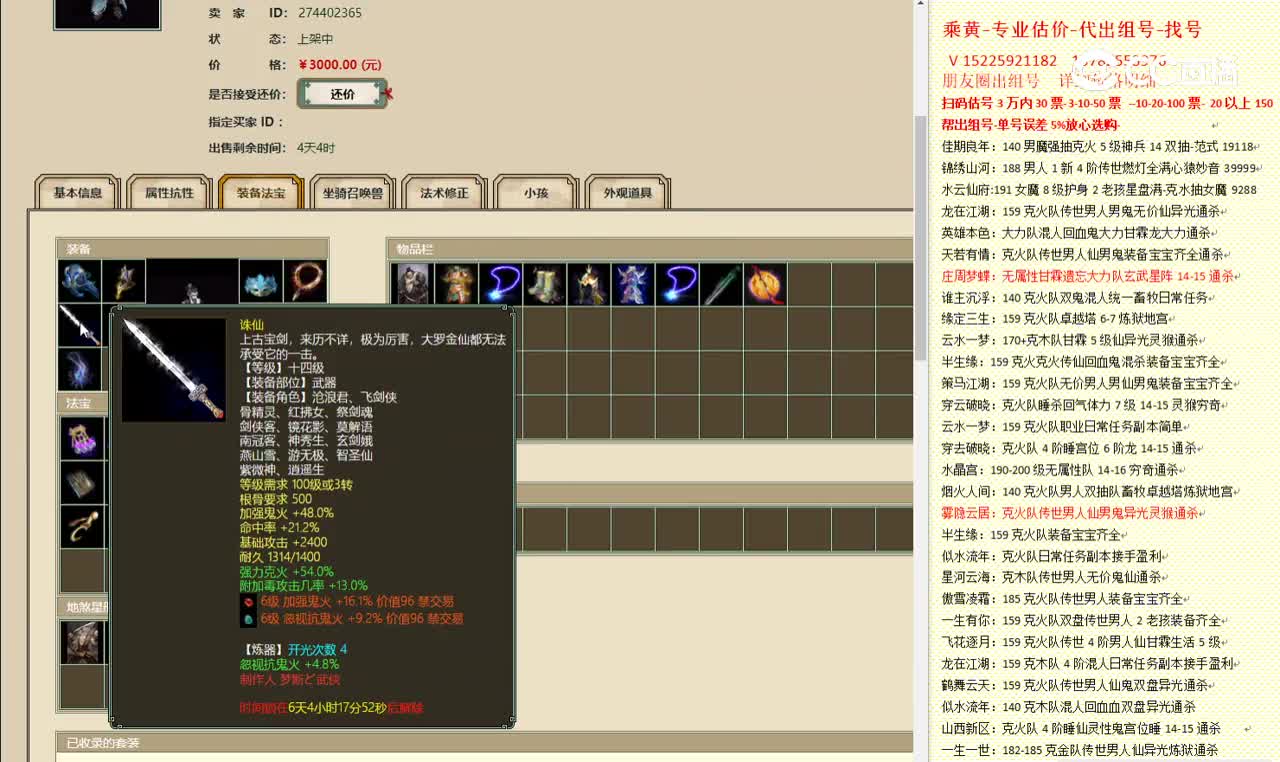Click the item name 诛仙 in tooltip
The image size is (1280, 762).
tap(251, 325)
